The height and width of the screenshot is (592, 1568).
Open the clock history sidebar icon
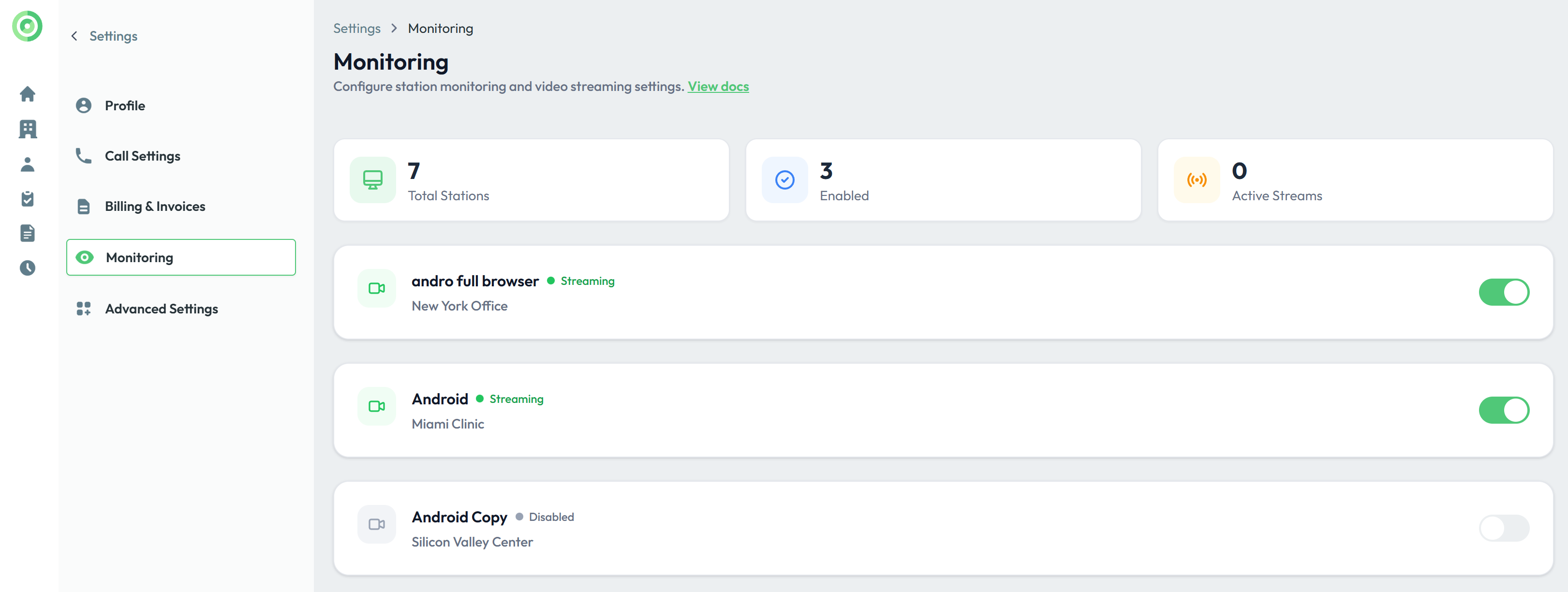[x=28, y=268]
